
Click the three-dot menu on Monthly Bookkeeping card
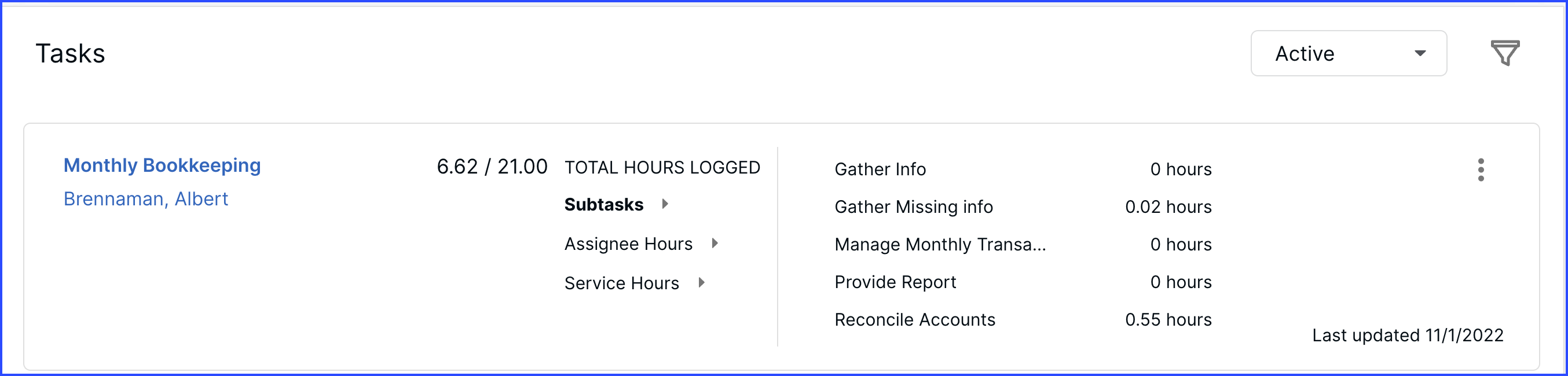pos(1481,171)
